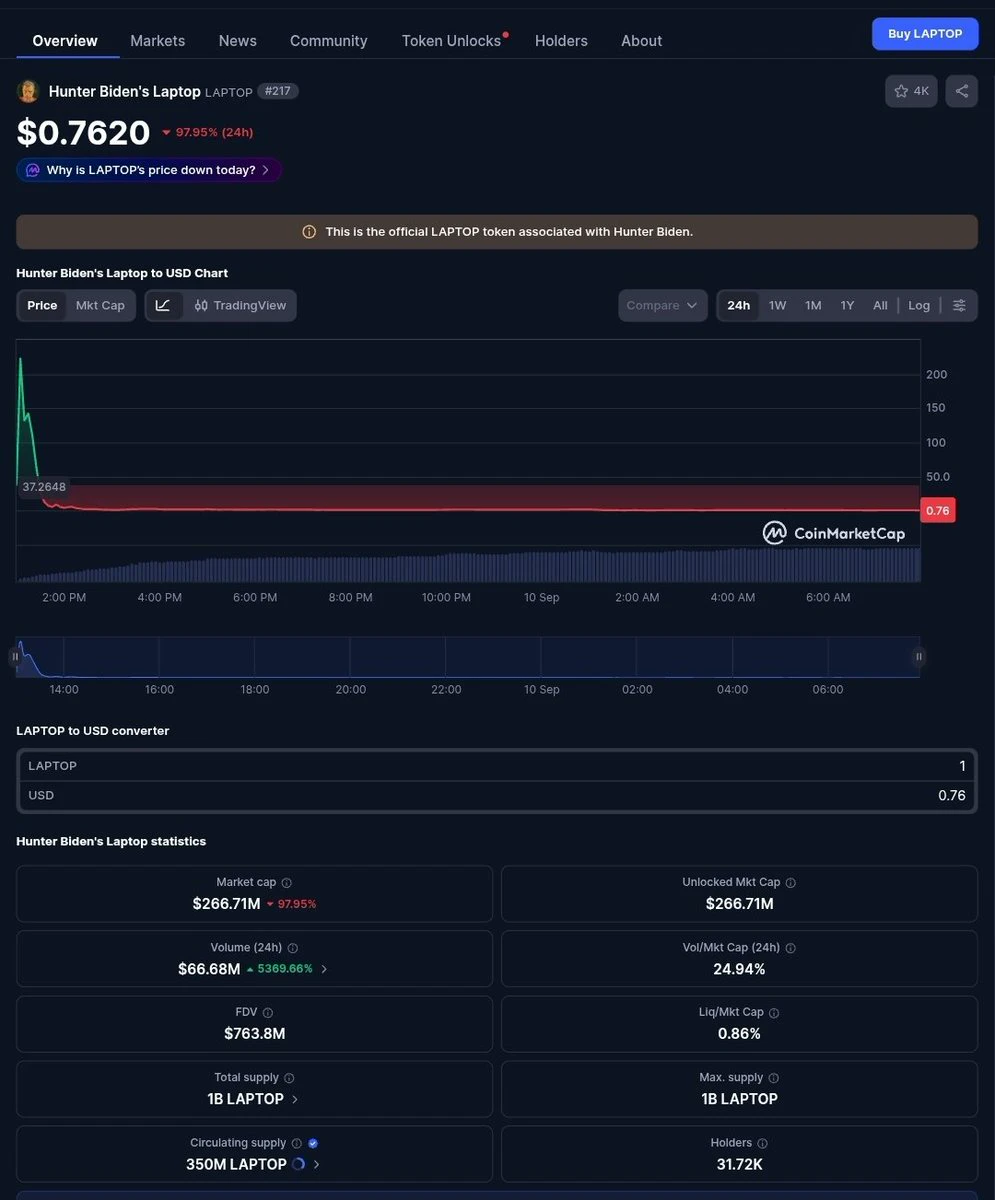
Task: Click the 0.86% Liq/Mkt Cap value
Action: [x=739, y=1034]
